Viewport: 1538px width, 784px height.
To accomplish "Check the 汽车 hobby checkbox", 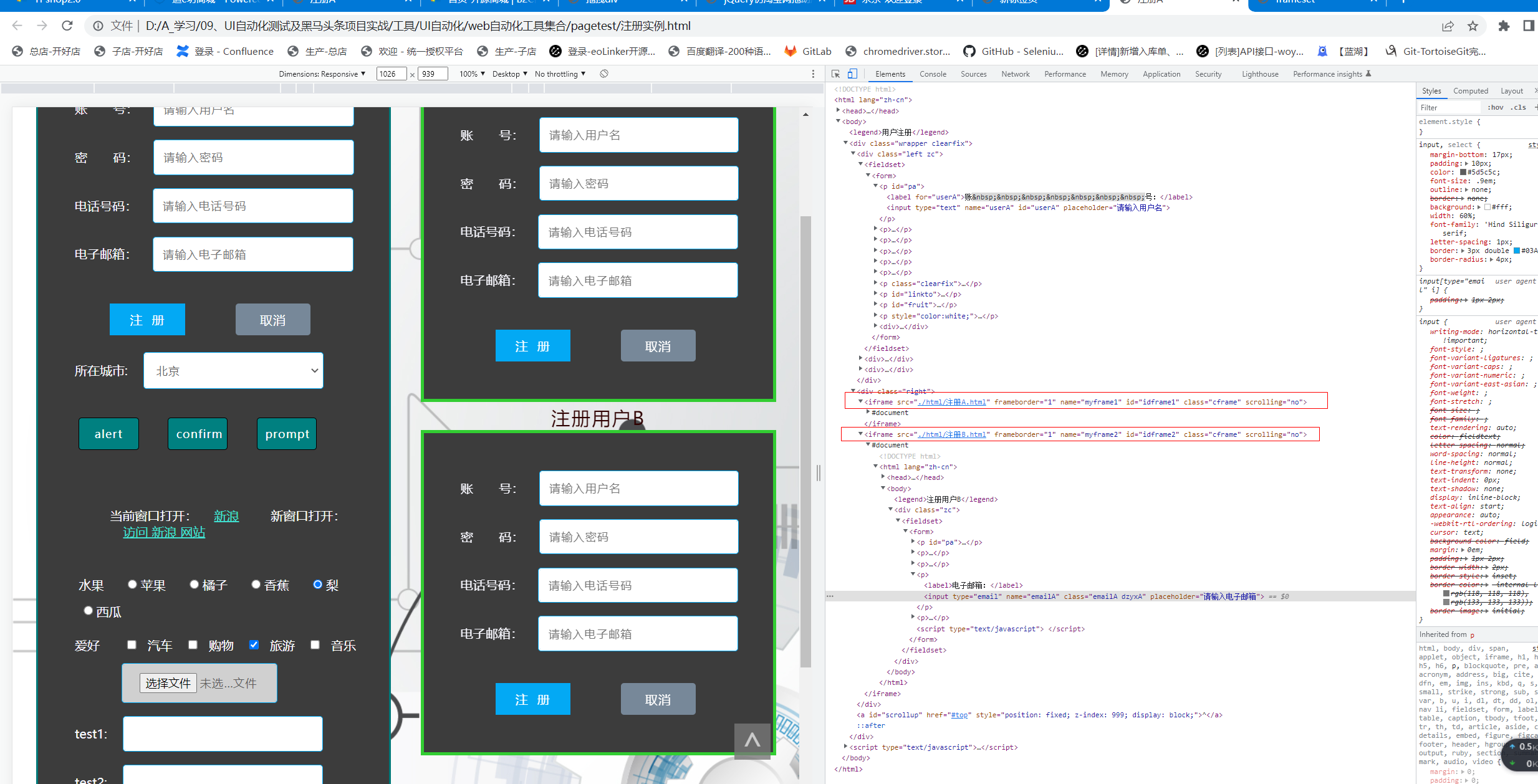I will [x=132, y=644].
